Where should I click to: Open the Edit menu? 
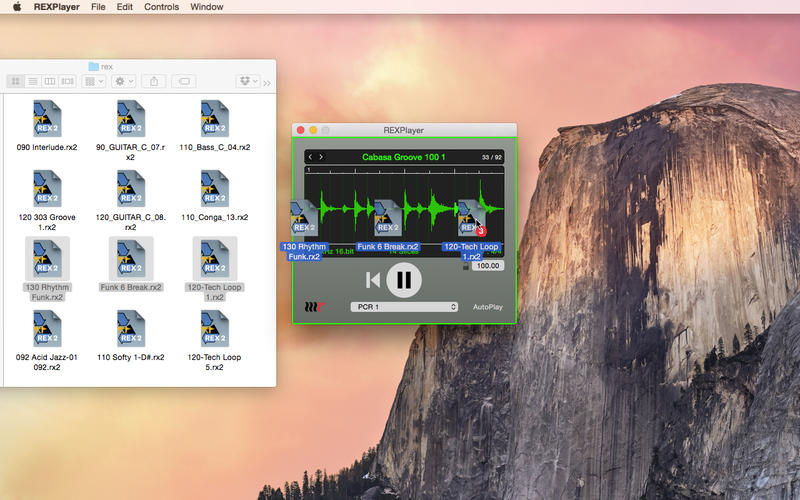[124, 7]
